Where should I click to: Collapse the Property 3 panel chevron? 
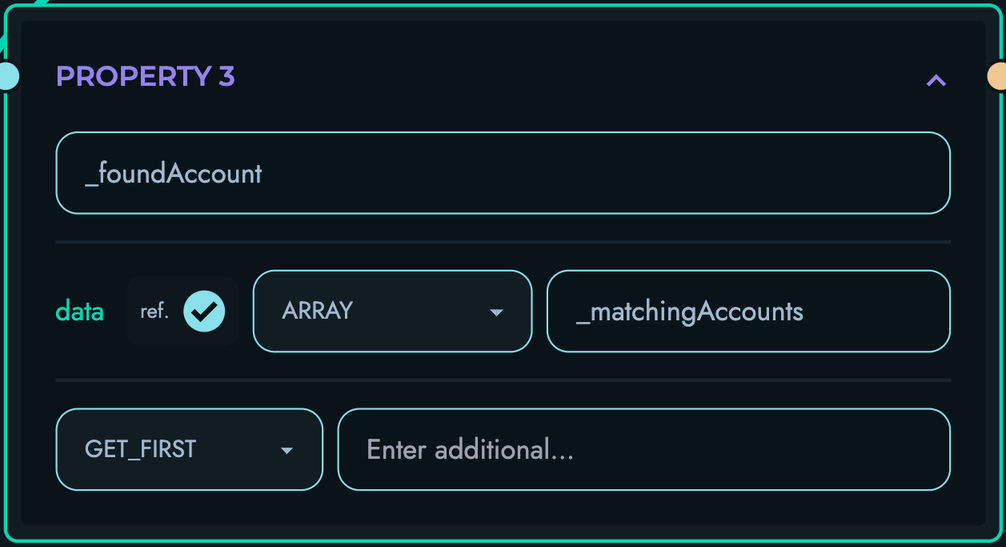tap(936, 80)
